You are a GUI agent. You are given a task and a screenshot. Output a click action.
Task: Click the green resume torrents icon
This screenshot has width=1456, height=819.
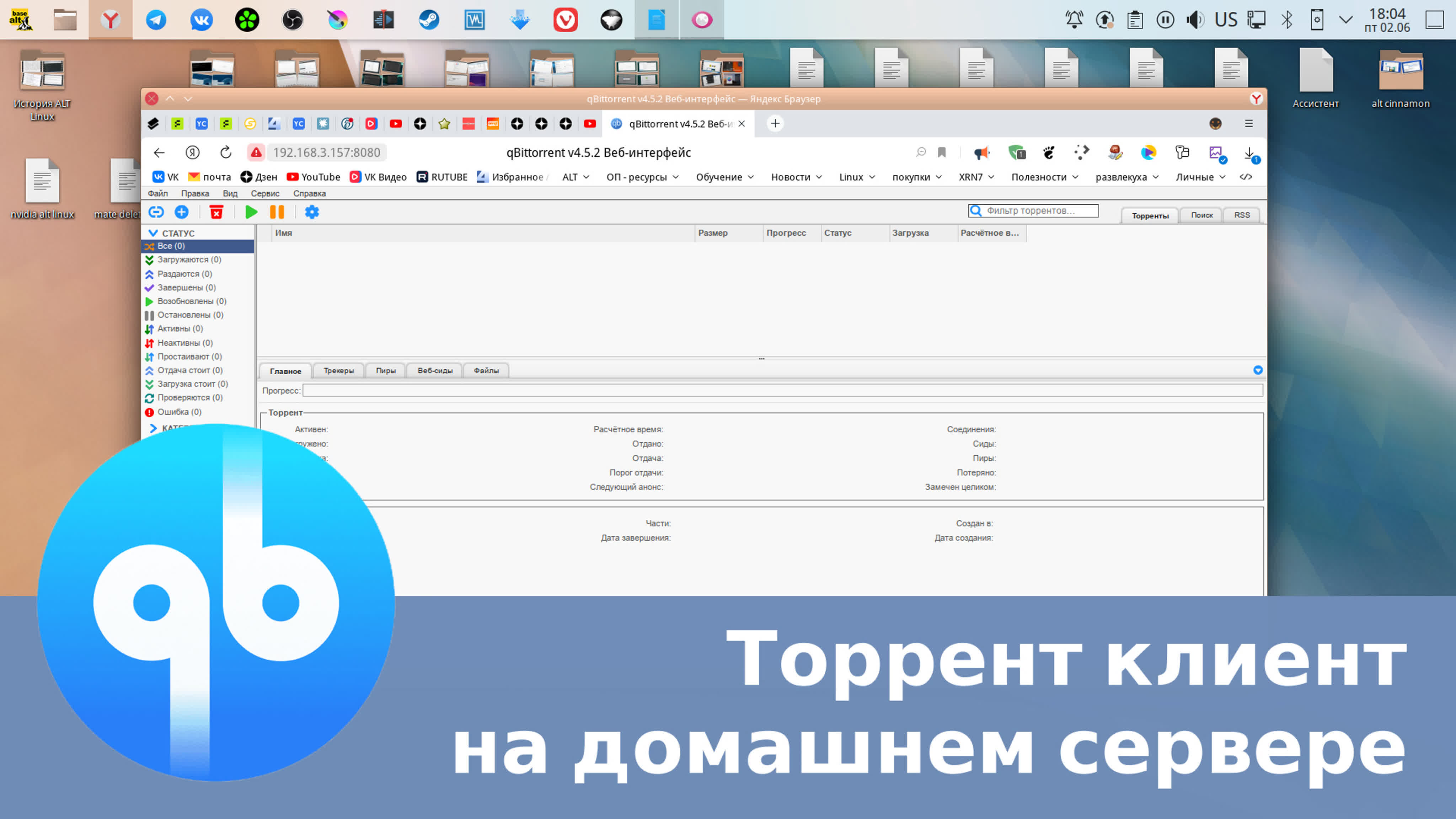click(x=251, y=212)
